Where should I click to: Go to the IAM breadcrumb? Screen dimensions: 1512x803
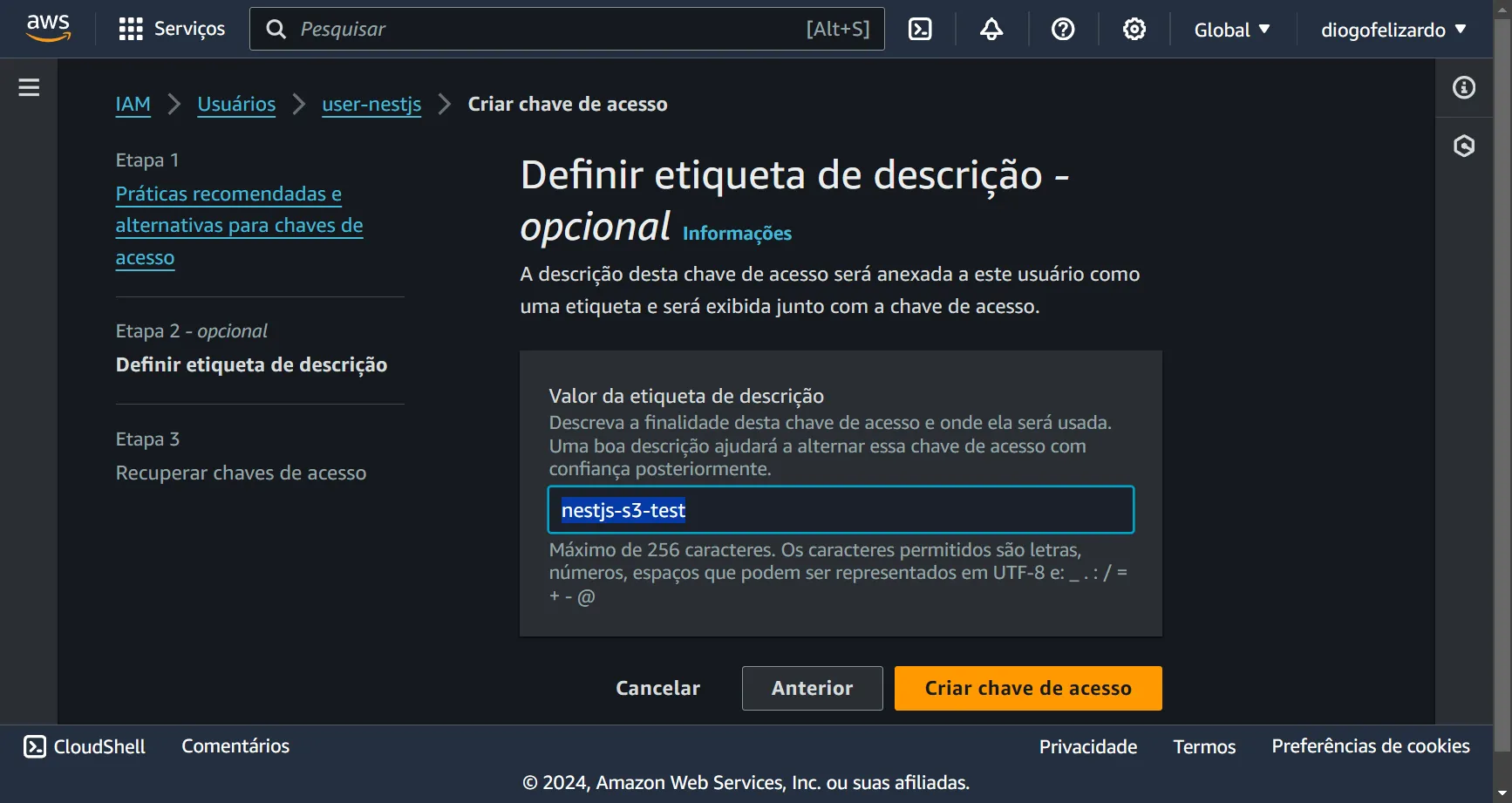coord(133,104)
